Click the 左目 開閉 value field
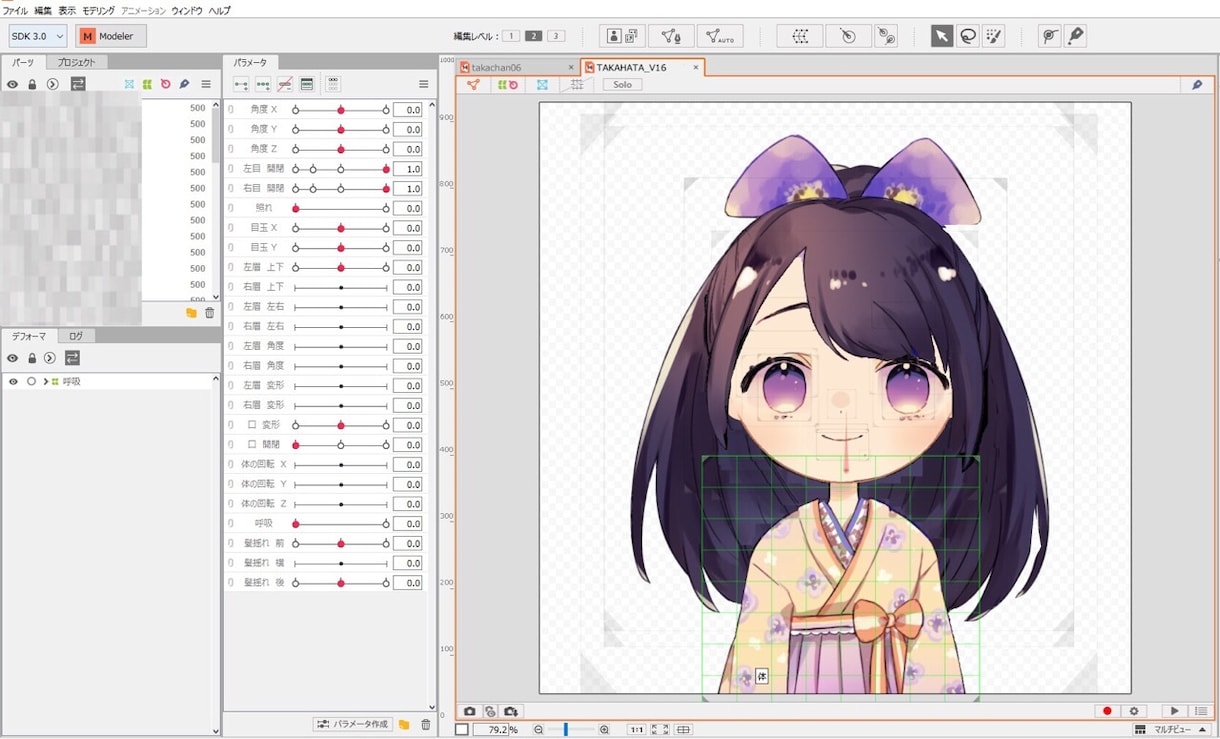This screenshot has width=1220, height=739. click(407, 169)
